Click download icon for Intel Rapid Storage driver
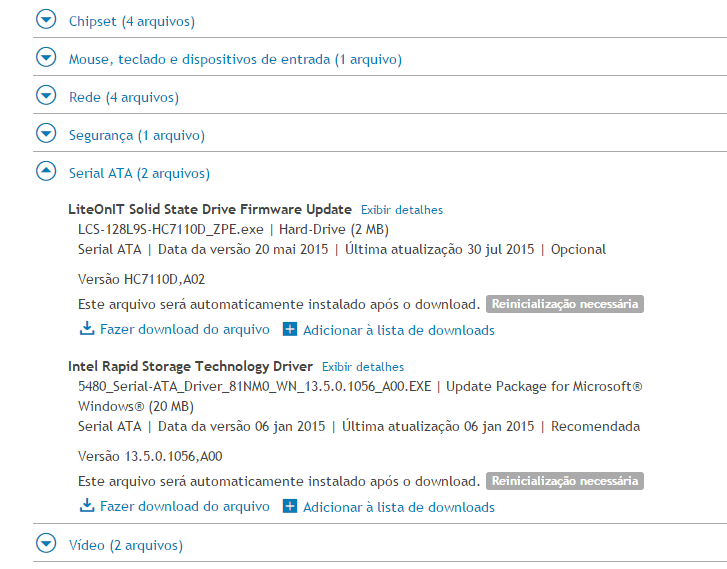Screen dimensions: 727x569 (x=87, y=506)
